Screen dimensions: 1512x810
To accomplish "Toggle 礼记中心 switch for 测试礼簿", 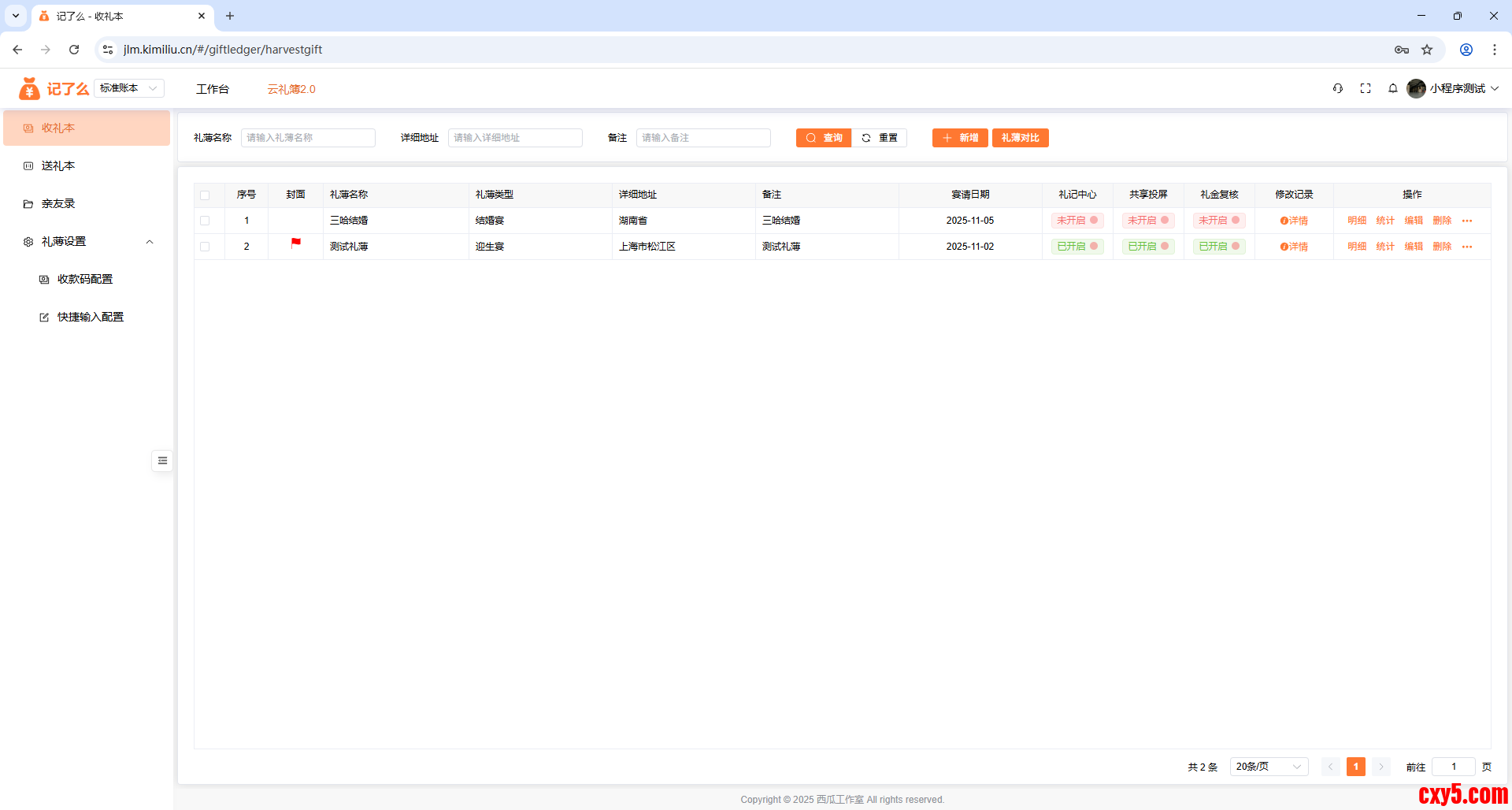I will coord(1077,247).
